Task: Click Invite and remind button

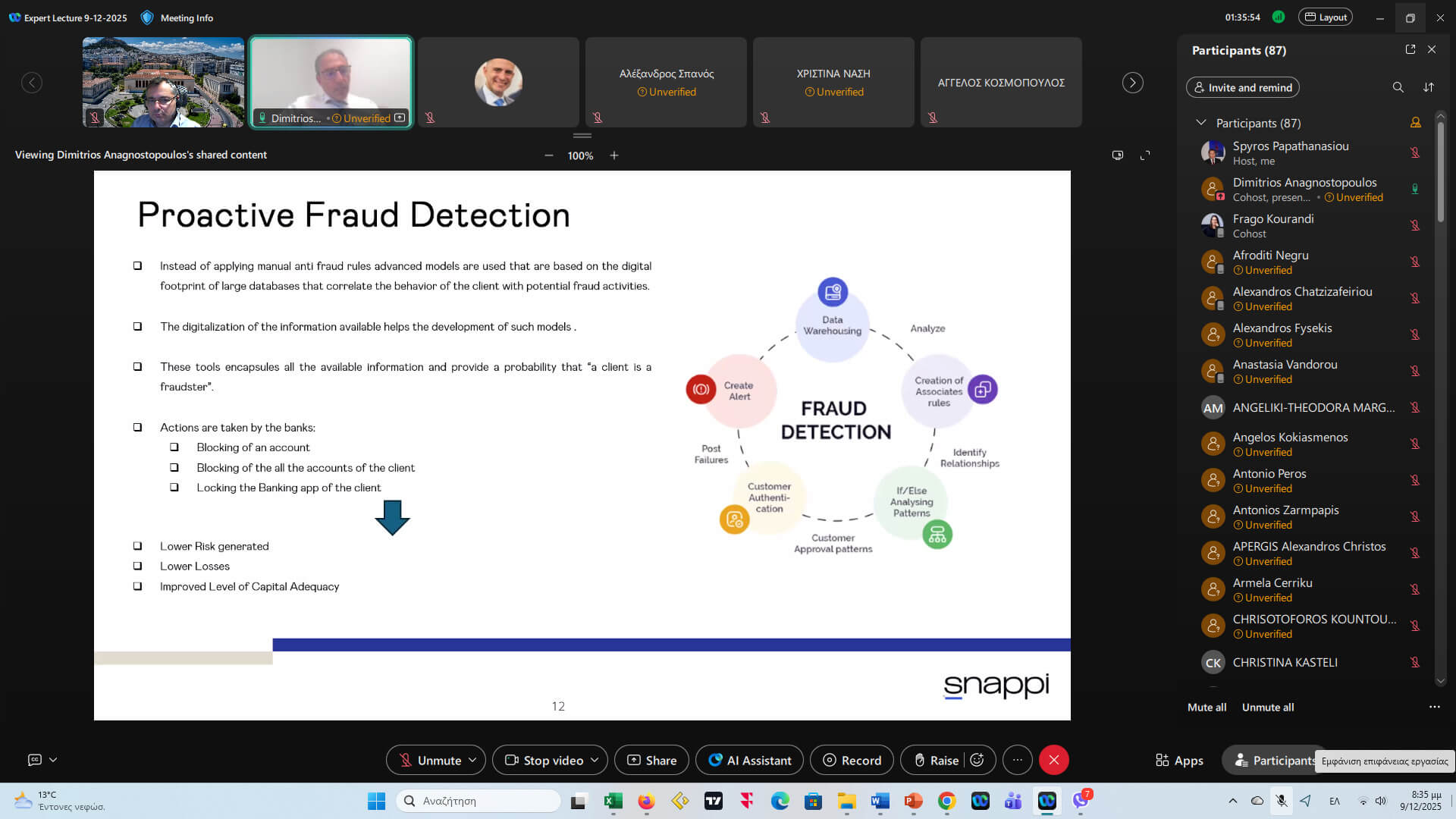Action: pos(1242,87)
